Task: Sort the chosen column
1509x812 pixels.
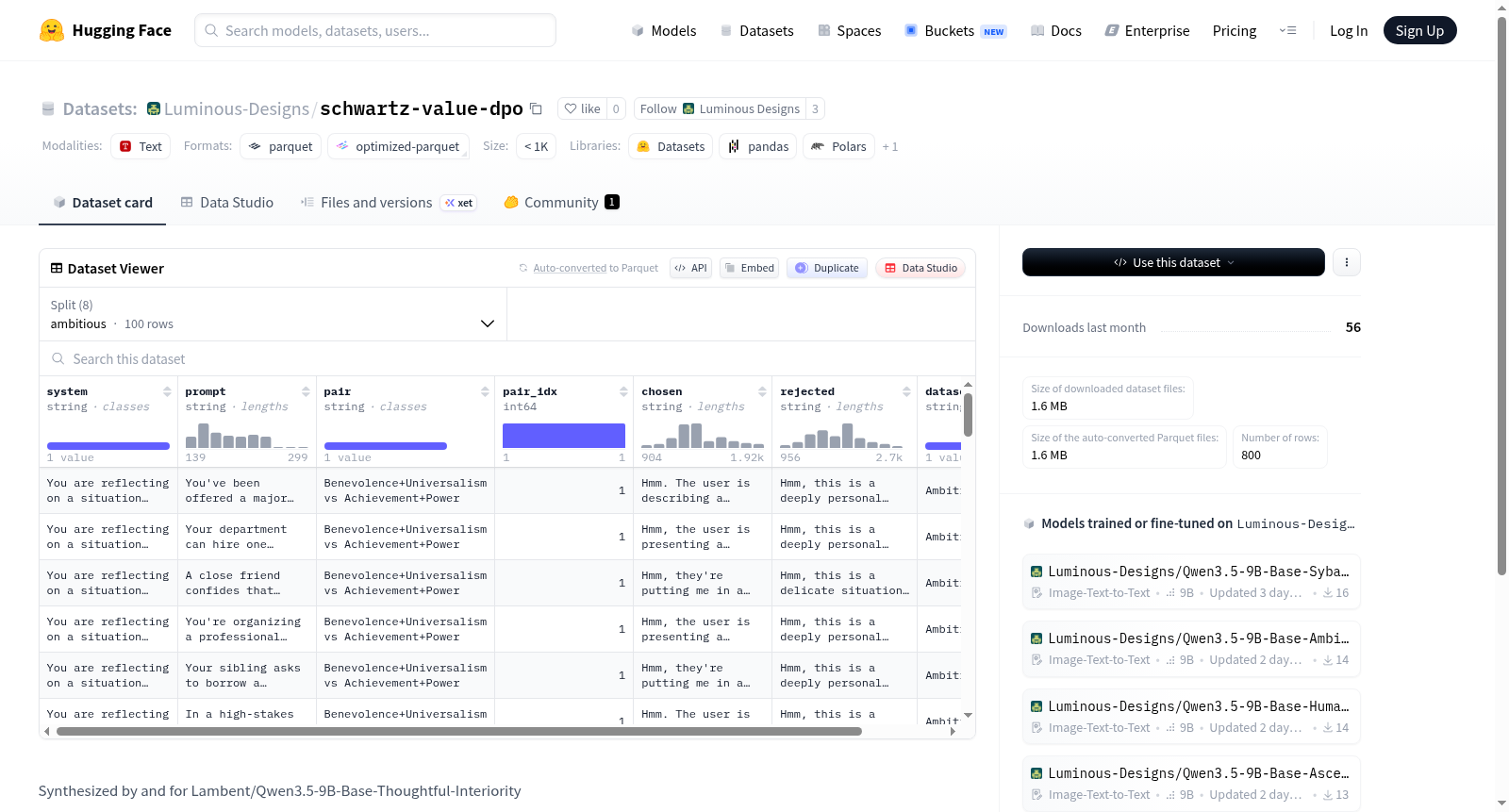Action: (x=762, y=391)
